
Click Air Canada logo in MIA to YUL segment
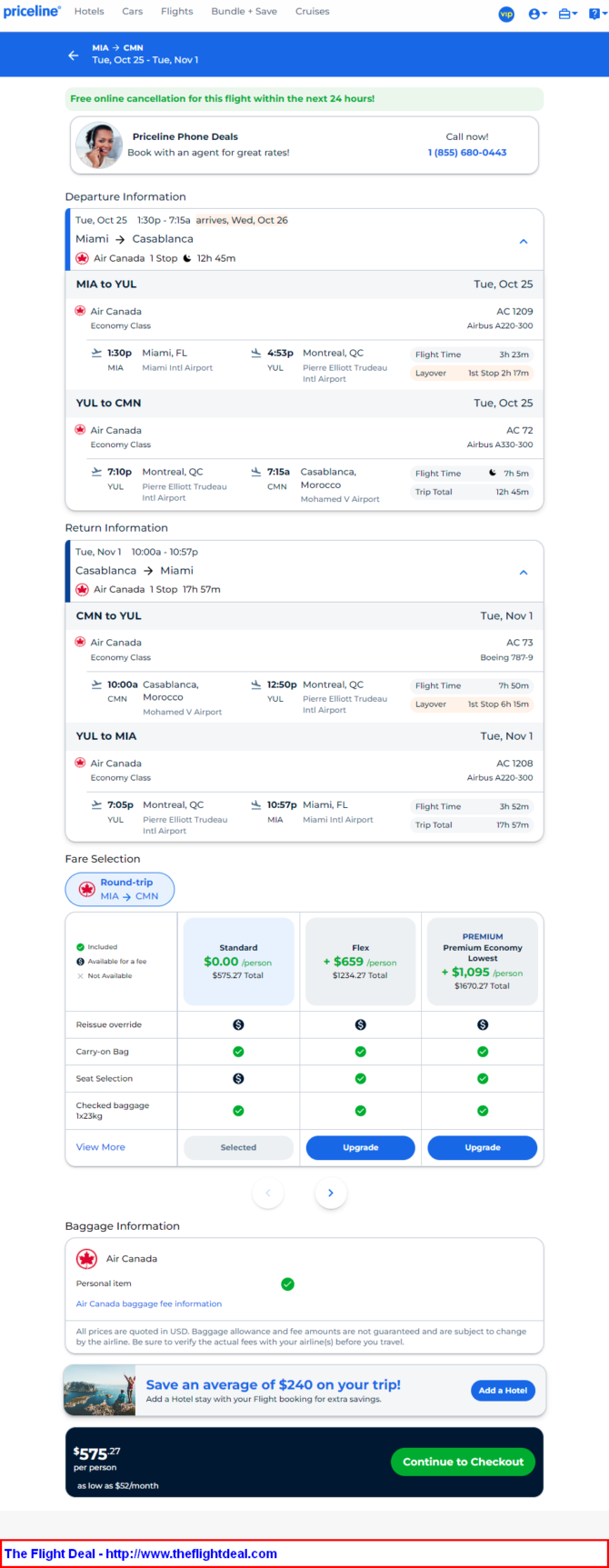tap(80, 311)
